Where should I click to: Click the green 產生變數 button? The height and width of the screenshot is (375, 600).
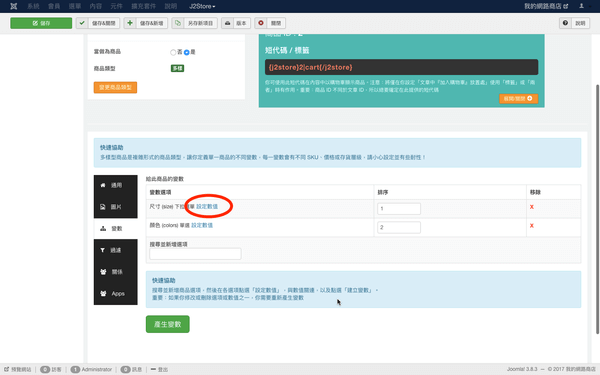click(168, 324)
